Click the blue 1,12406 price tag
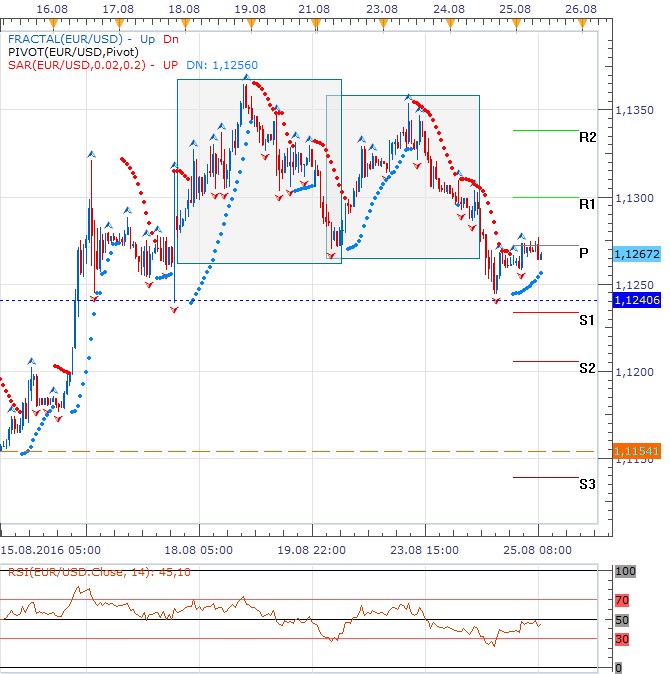 (635, 300)
